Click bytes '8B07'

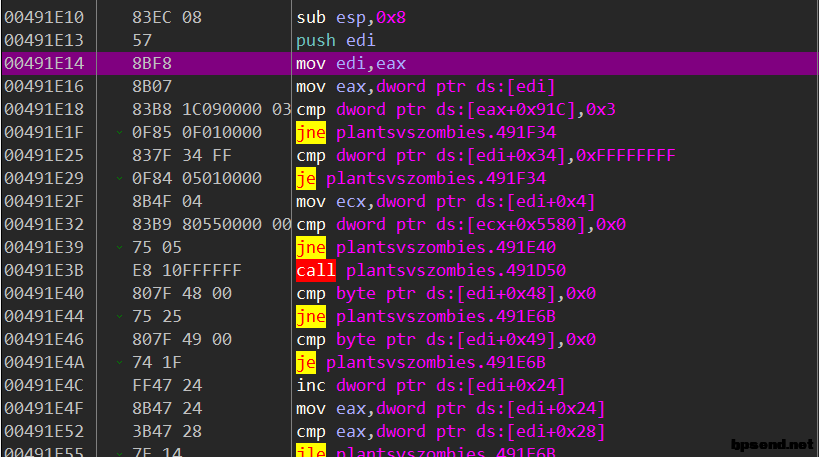(152, 86)
